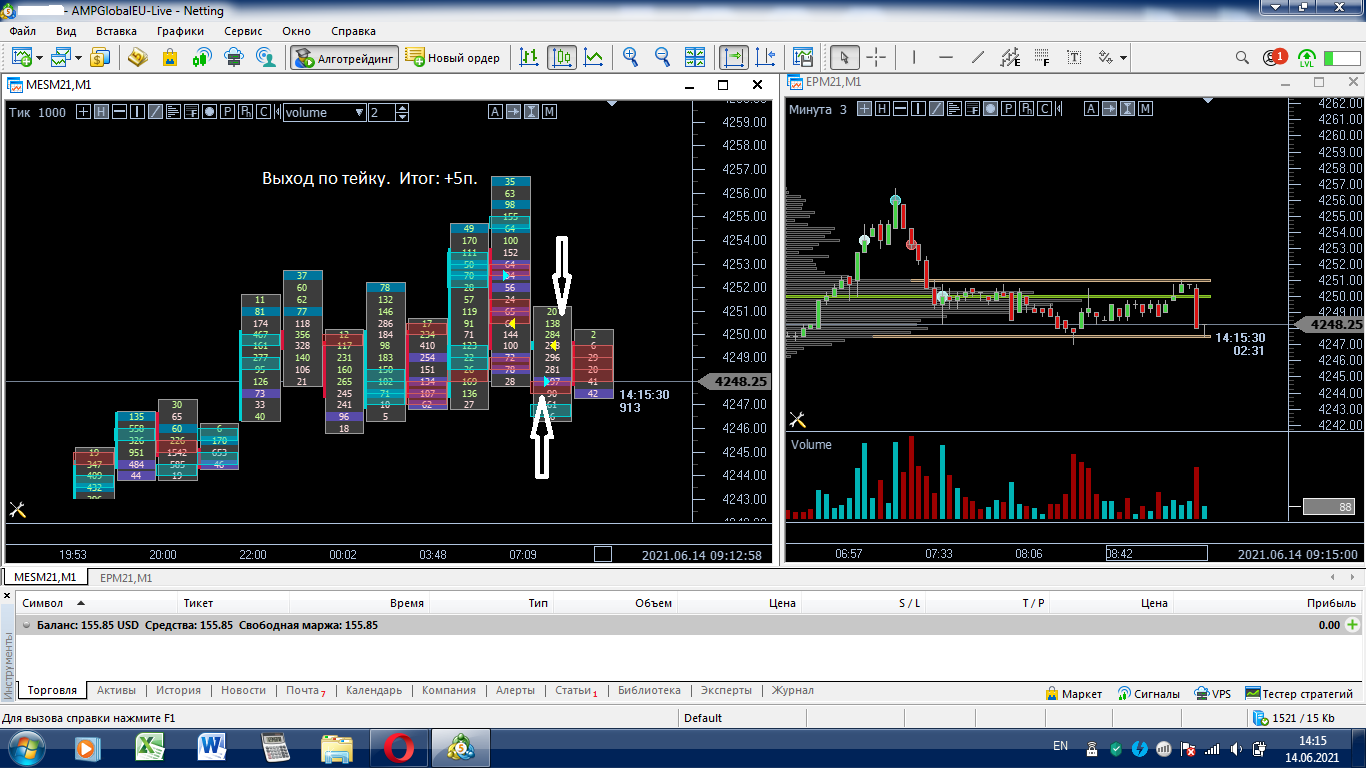
Task: Activate the crosshair cursor
Action: click(876, 57)
